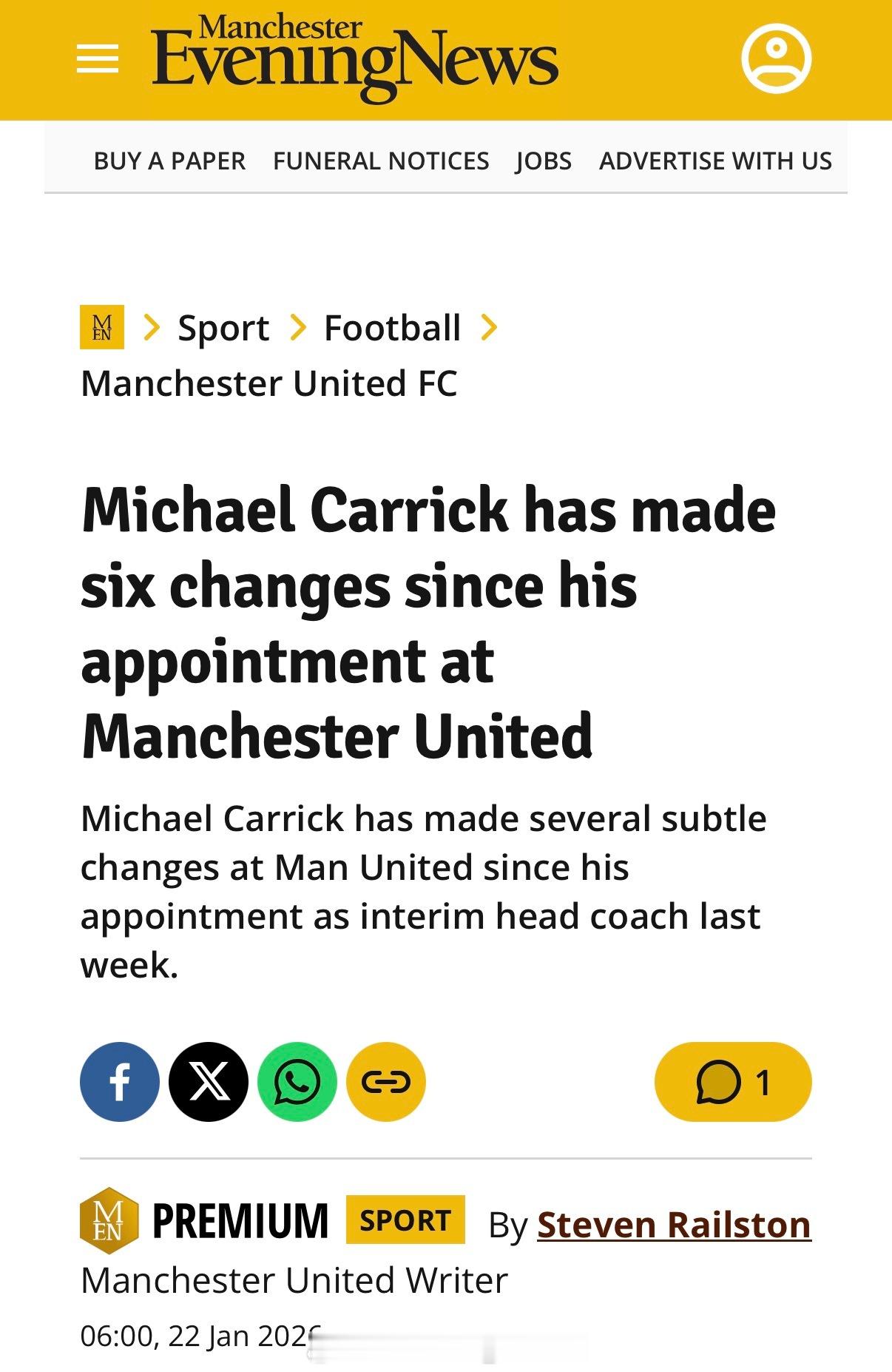Viewport: 892px width, 1372px height.
Task: Open the Buy a Paper menu item
Action: (x=169, y=161)
